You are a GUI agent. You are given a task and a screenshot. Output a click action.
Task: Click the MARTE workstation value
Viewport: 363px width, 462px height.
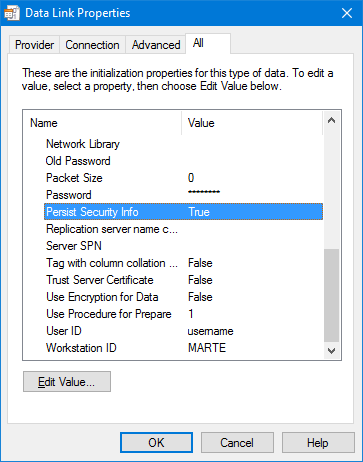click(207, 348)
